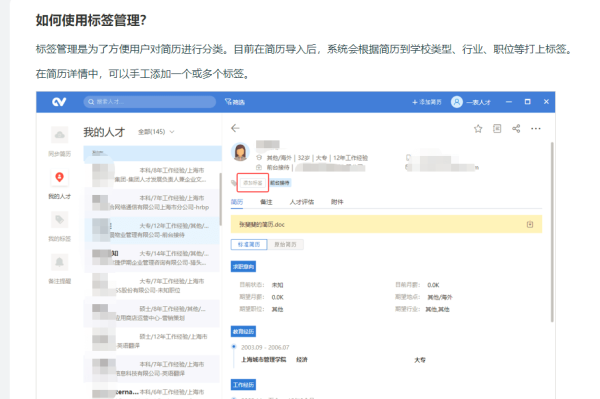Click the candidate list scrollbar
The height and width of the screenshot is (399, 600).
(220, 199)
